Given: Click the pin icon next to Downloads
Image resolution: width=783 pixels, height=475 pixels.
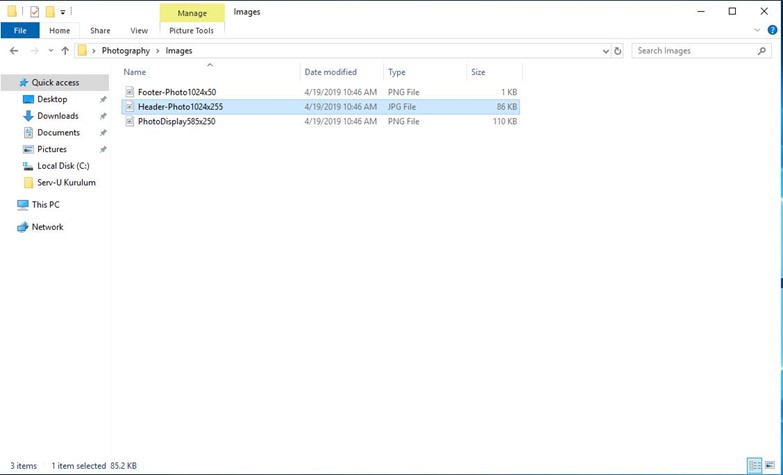Looking at the screenshot, I should [x=103, y=116].
